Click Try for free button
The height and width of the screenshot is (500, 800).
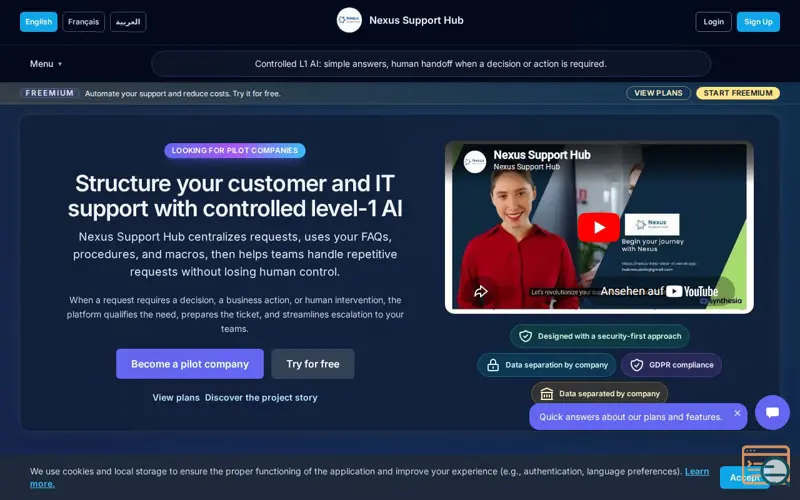(x=313, y=364)
